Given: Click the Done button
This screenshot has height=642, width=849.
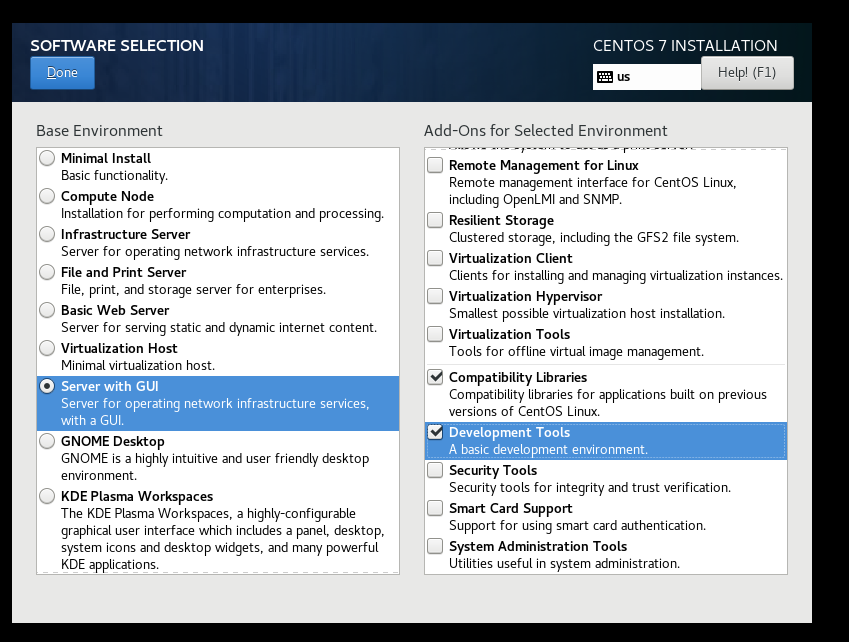Looking at the screenshot, I should (62, 73).
